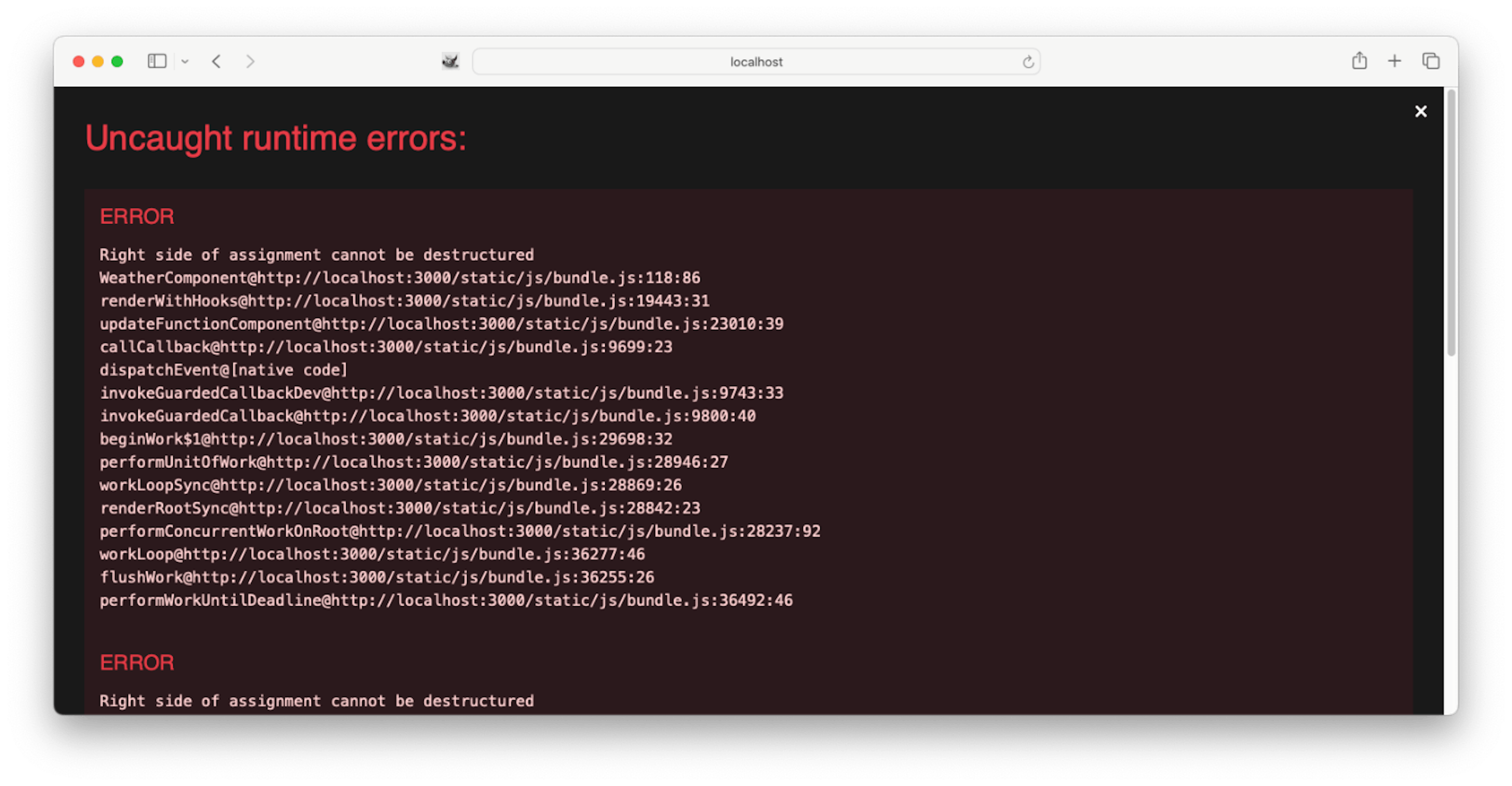The image size is (1512, 786).
Task: Open the Share menu icon
Action: point(1359,61)
